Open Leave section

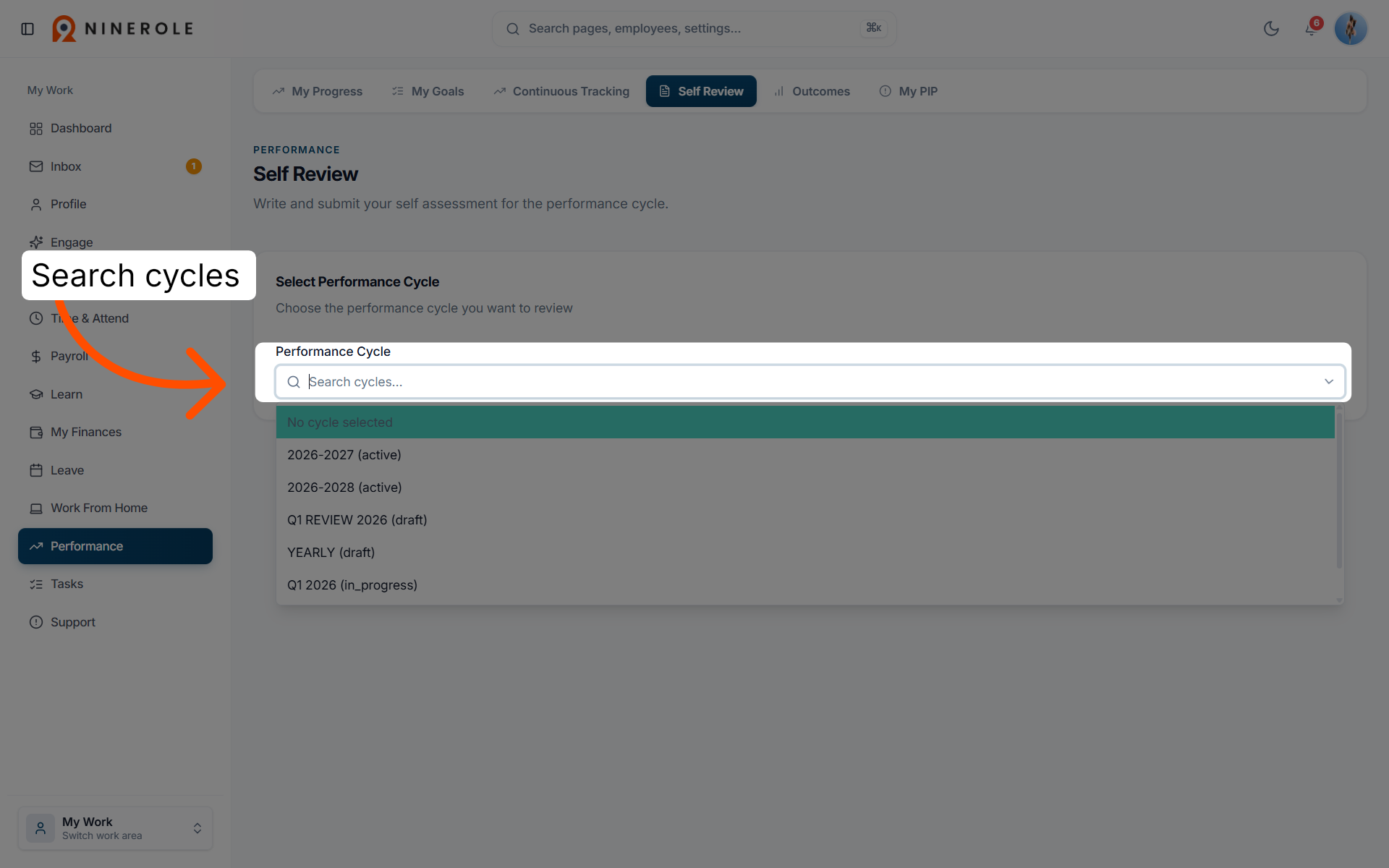[x=116, y=470]
